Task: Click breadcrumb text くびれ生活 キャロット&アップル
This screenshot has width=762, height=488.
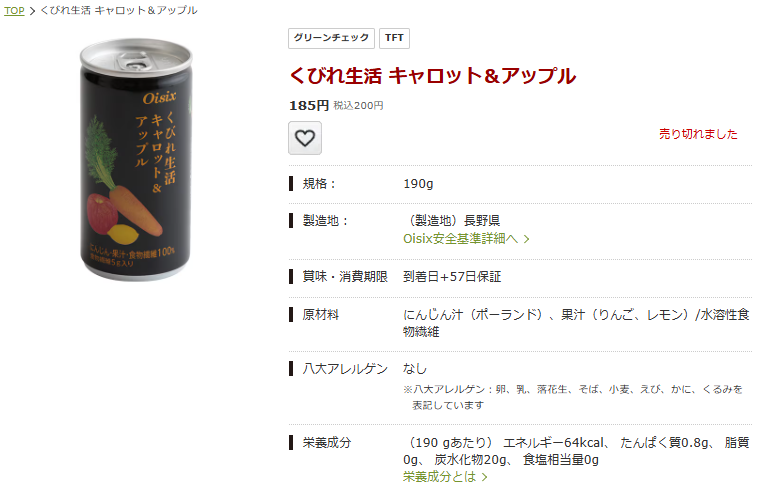Action: [119, 10]
